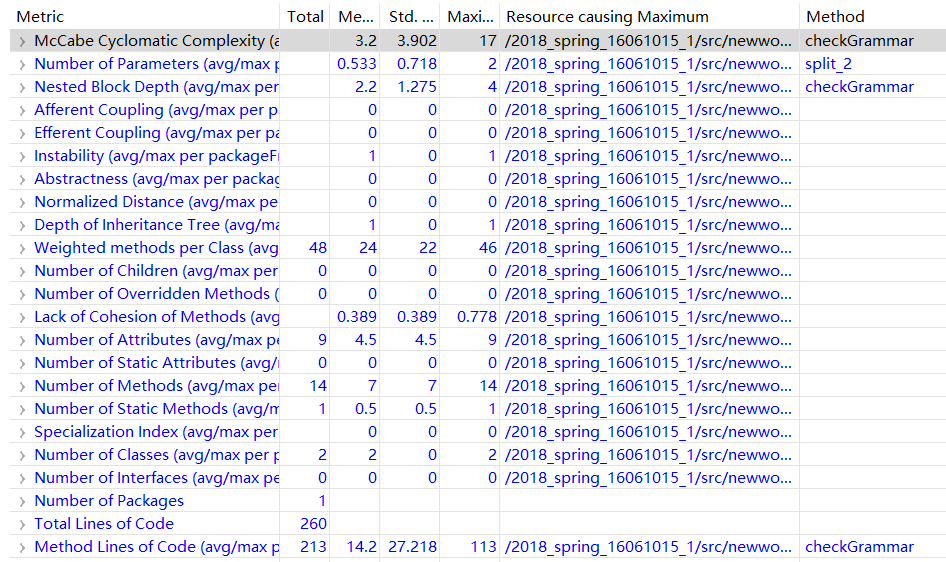Select the Efferent Coupling metric row
946x562 pixels.
pos(155,133)
